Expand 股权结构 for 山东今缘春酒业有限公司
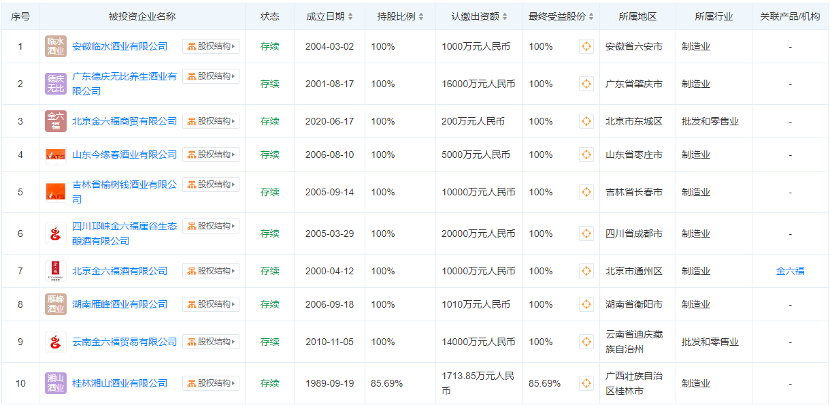This screenshot has height=406, width=830. (x=210, y=154)
